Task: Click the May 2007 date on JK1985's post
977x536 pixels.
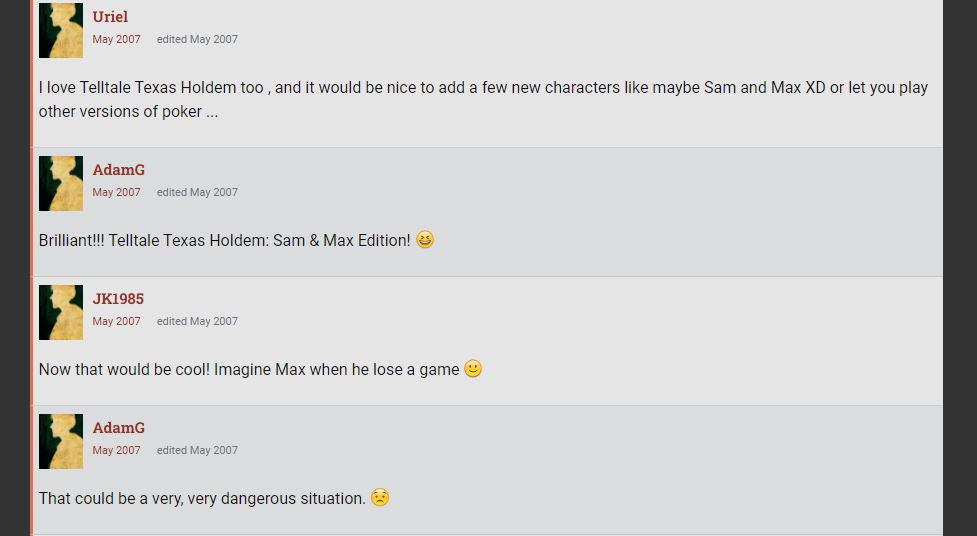Action: pyautogui.click(x=116, y=322)
